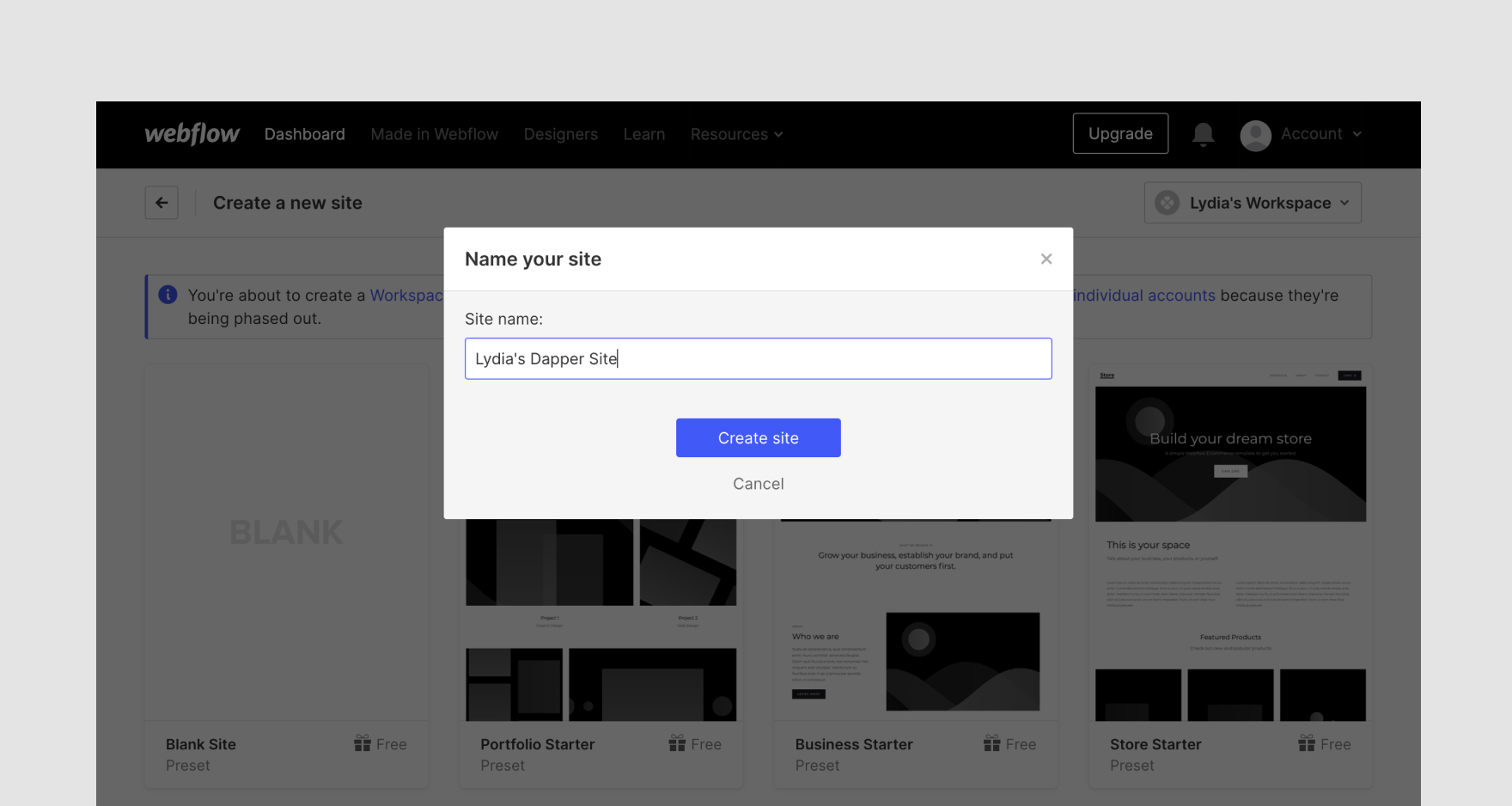Open the Resources dropdown
Viewport: 1512px width, 806px height.
tap(735, 134)
